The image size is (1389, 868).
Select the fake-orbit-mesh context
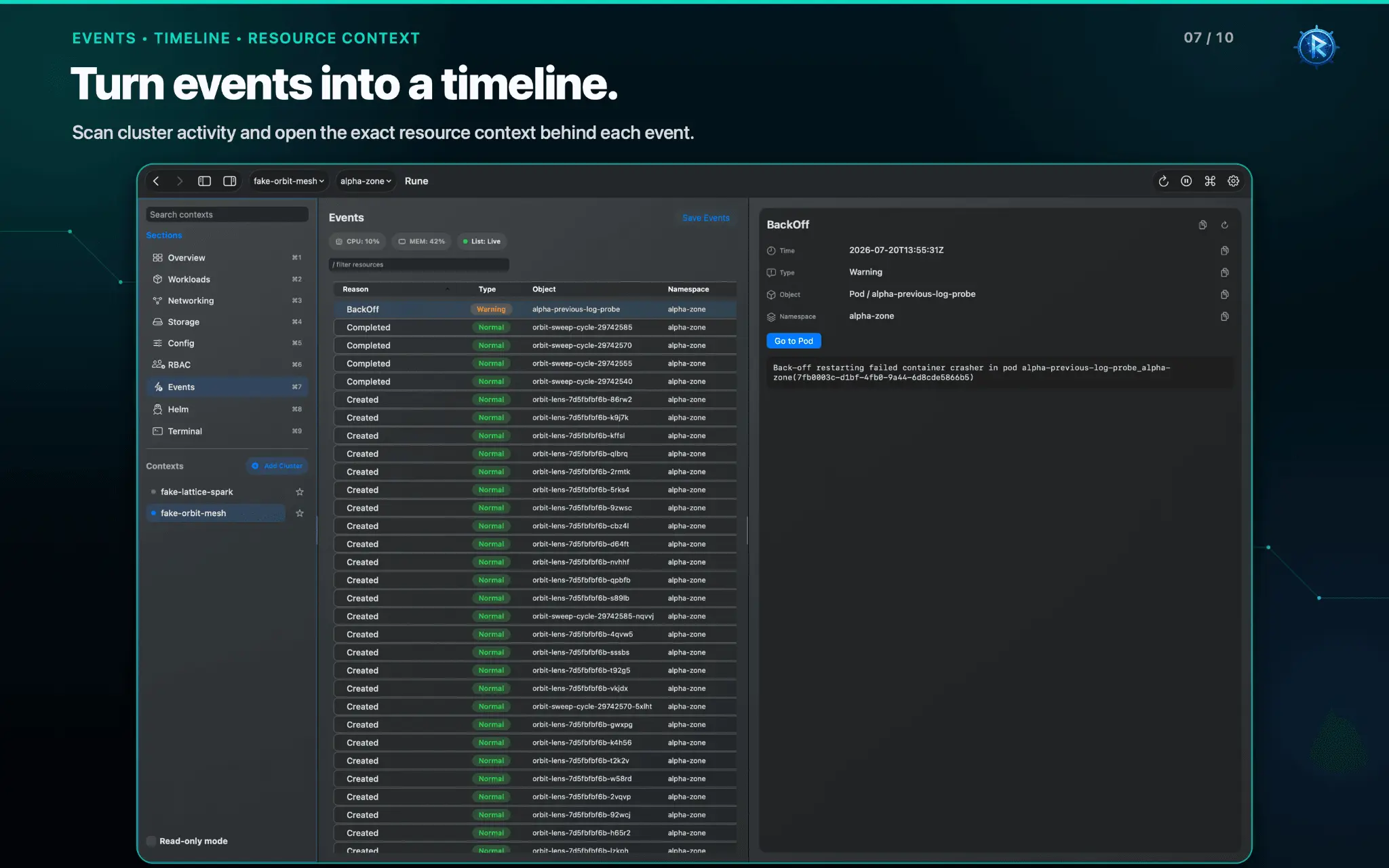216,513
